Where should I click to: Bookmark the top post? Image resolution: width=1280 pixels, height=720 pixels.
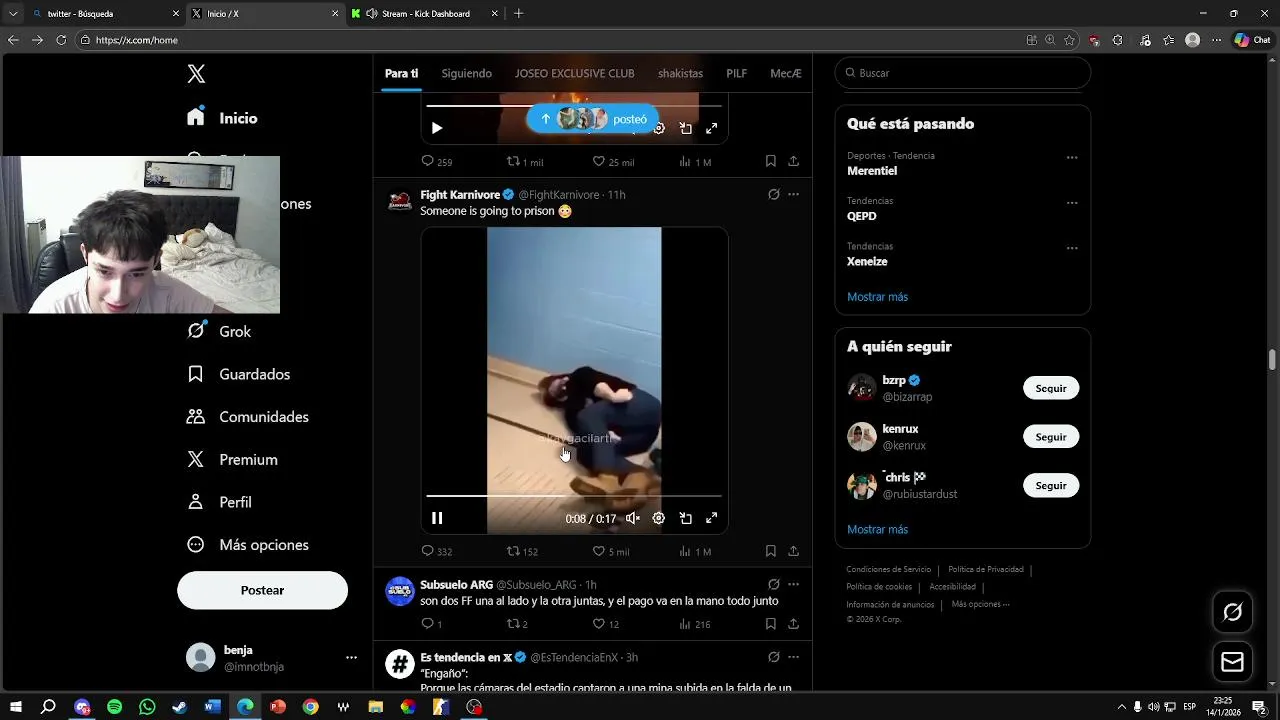pos(770,161)
